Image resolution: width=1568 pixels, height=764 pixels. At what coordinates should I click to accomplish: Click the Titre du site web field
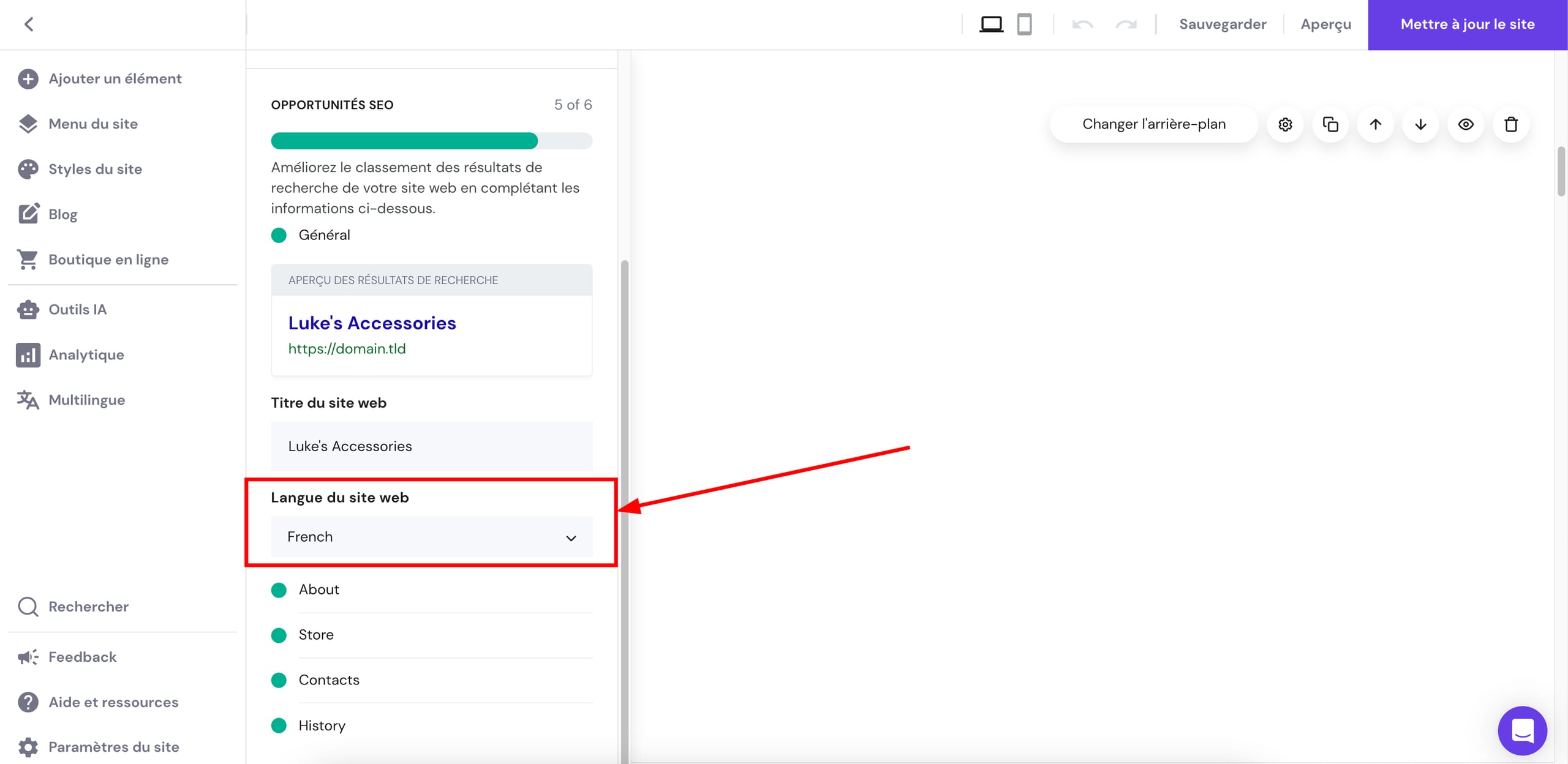(x=431, y=446)
